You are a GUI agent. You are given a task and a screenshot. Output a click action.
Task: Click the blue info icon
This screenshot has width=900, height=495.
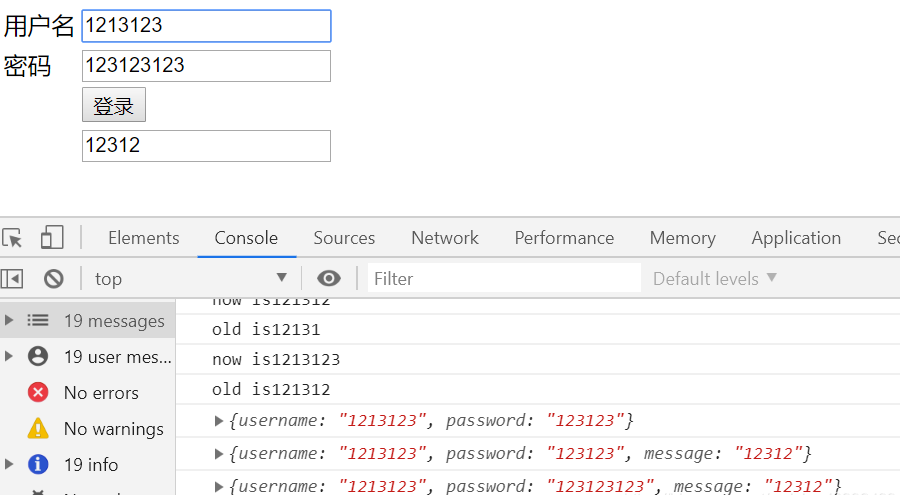(38, 464)
